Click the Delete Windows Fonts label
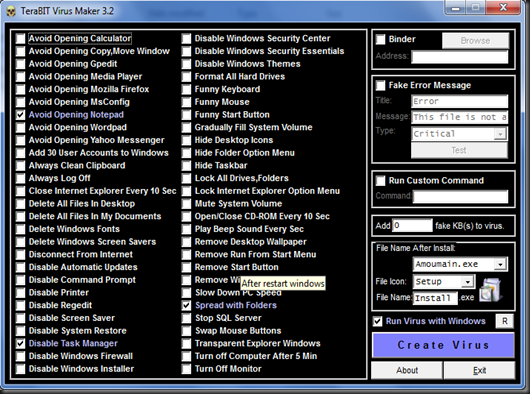 (x=74, y=229)
